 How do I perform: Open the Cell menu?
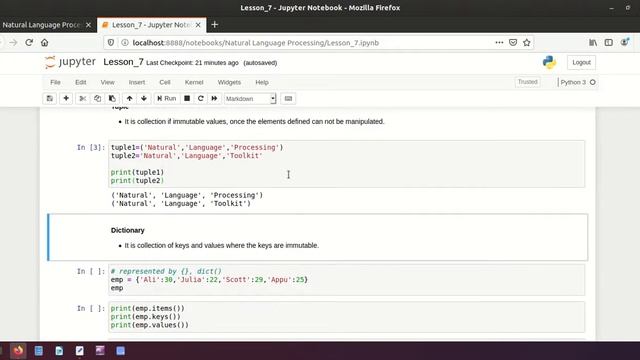coord(164,82)
